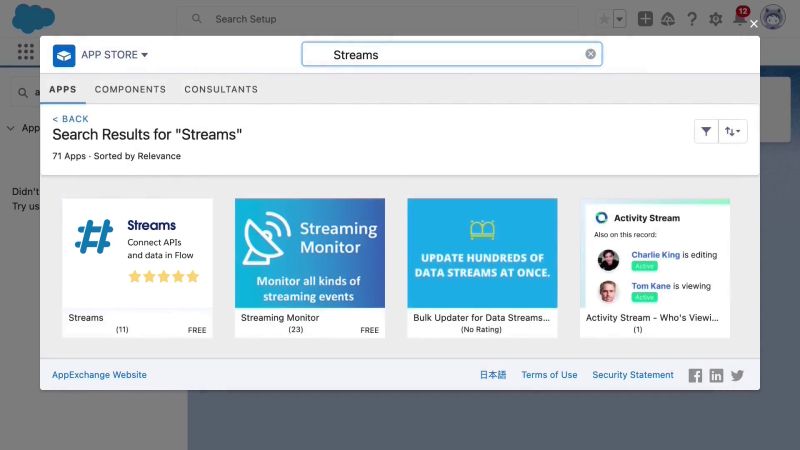800x450 pixels.
Task: Click the (11) rating count under Streams
Action: (x=122, y=330)
